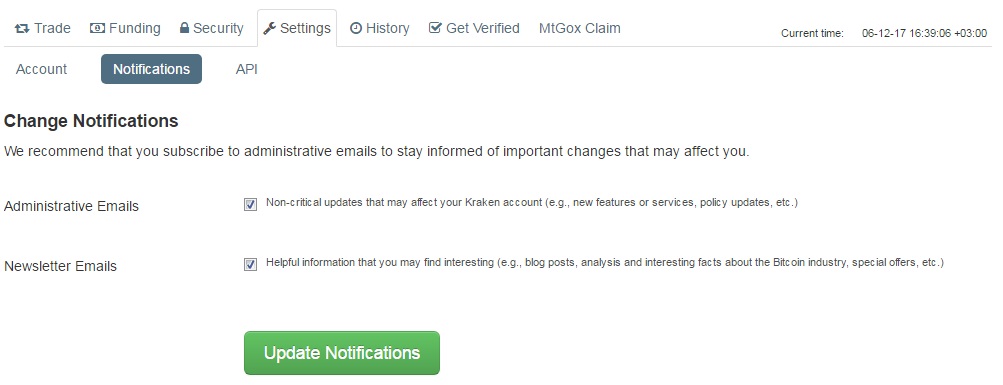Uncheck the Newsletter Emails checkbox
Image resolution: width=1003 pixels, height=385 pixels.
coord(250,264)
